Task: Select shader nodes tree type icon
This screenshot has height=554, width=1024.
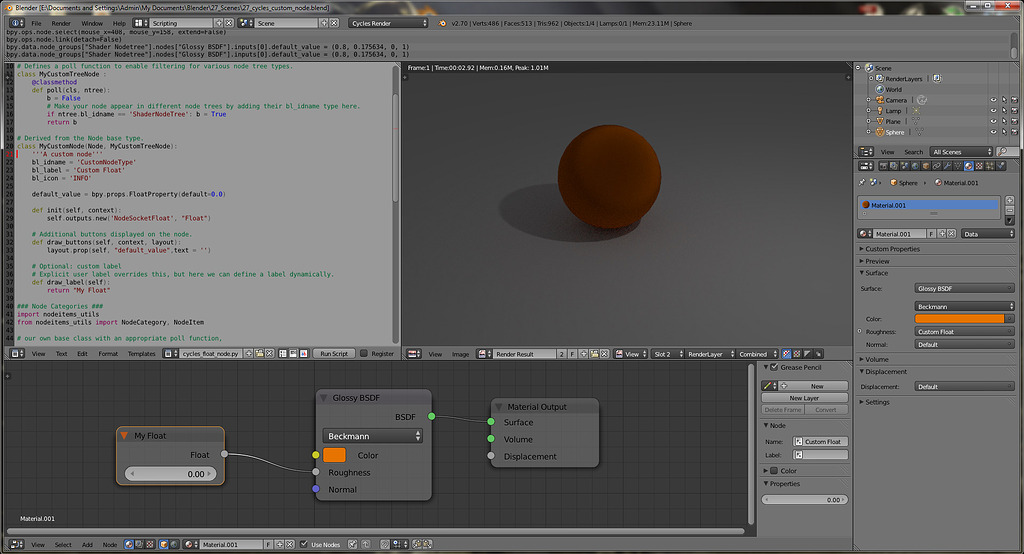Action: [x=129, y=544]
